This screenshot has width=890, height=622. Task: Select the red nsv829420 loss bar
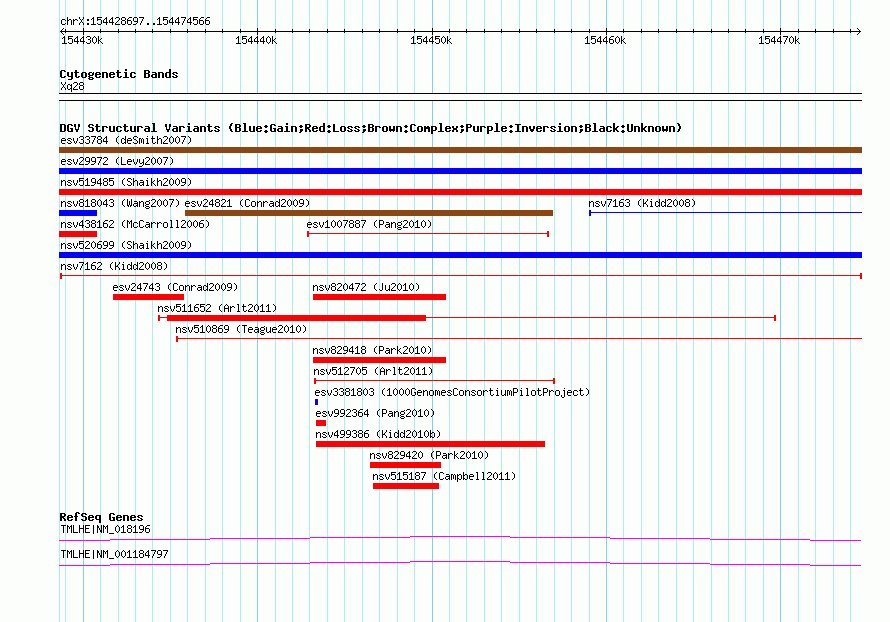pyautogui.click(x=405, y=465)
